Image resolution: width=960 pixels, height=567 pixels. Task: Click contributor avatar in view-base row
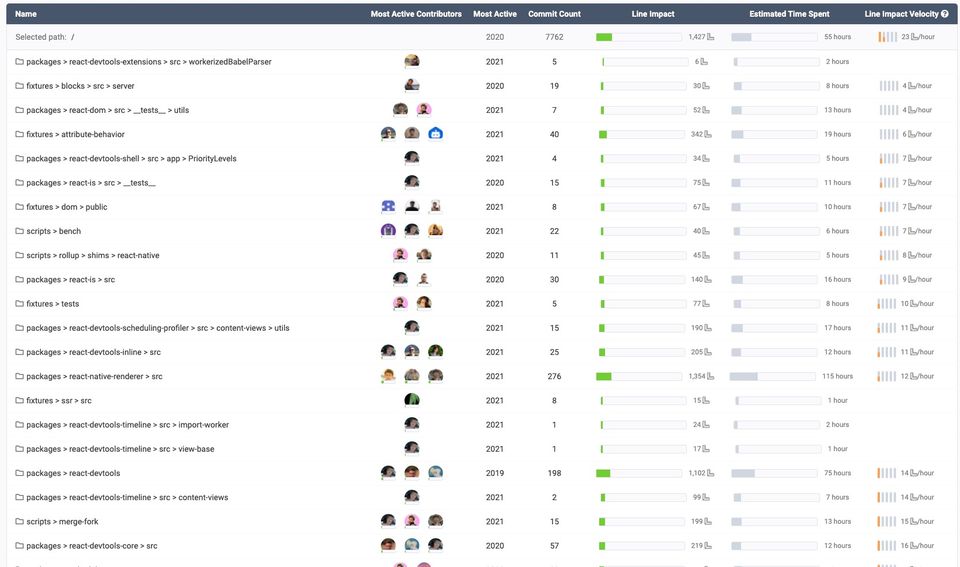pyautogui.click(x=412, y=448)
